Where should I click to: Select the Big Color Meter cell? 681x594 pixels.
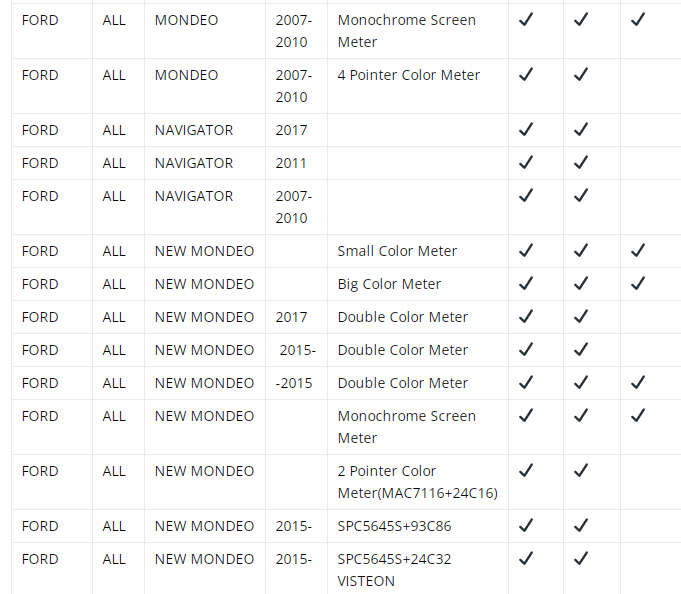click(x=417, y=284)
